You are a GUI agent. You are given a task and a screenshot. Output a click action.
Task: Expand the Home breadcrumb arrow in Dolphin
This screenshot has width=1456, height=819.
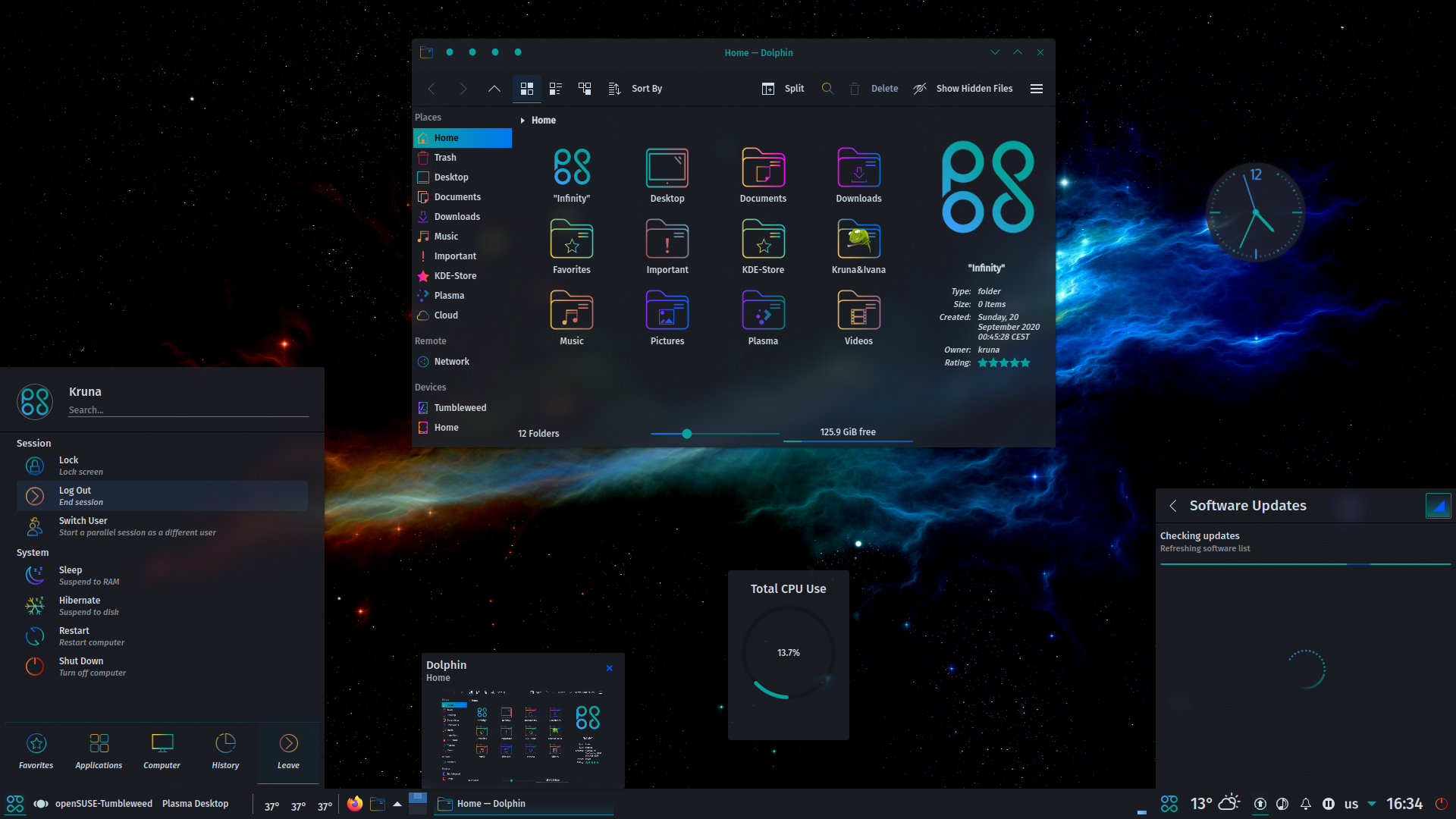[522, 120]
